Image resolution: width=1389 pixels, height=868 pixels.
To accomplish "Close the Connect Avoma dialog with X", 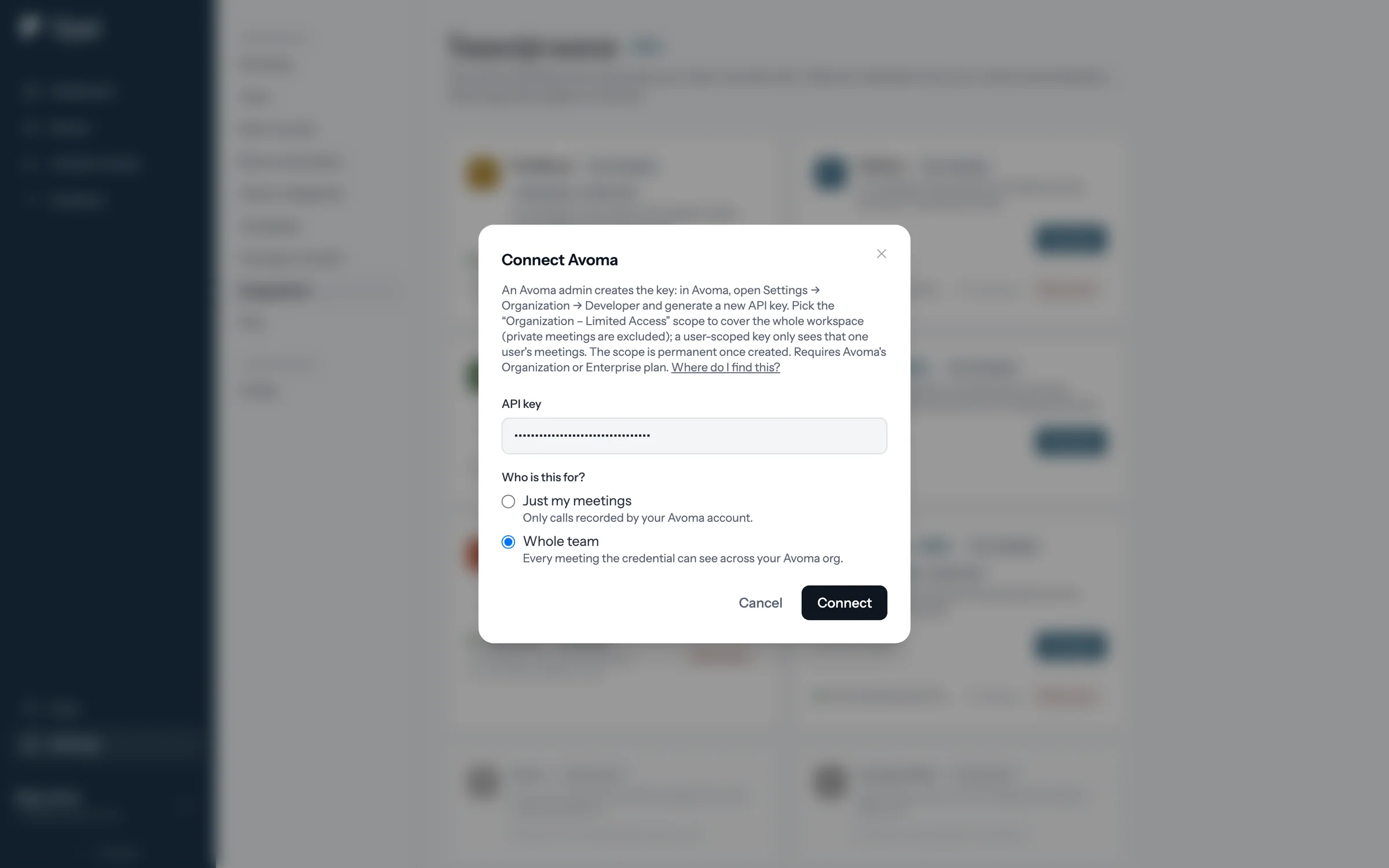I will pyautogui.click(x=881, y=253).
